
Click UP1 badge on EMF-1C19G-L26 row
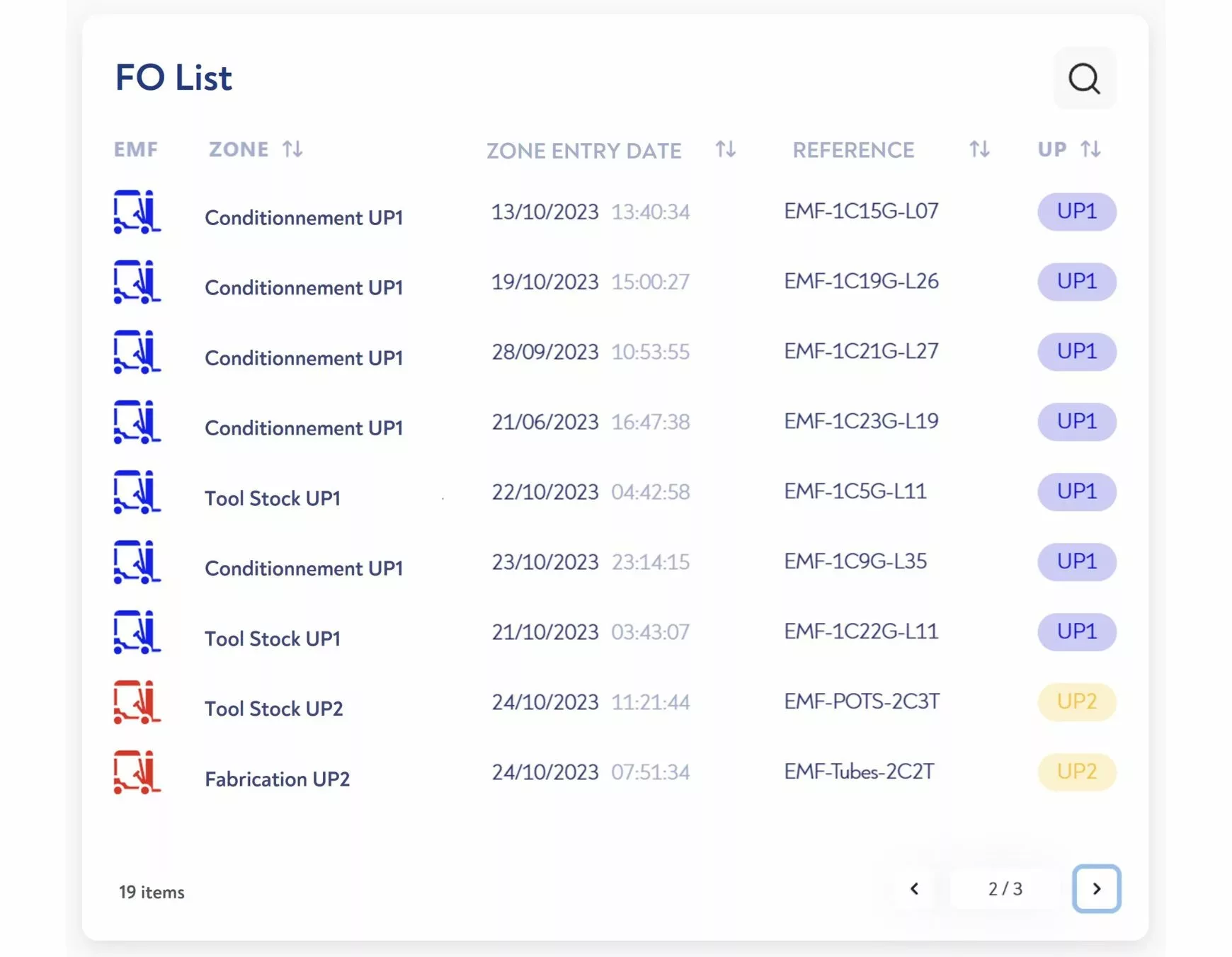pos(1076,281)
